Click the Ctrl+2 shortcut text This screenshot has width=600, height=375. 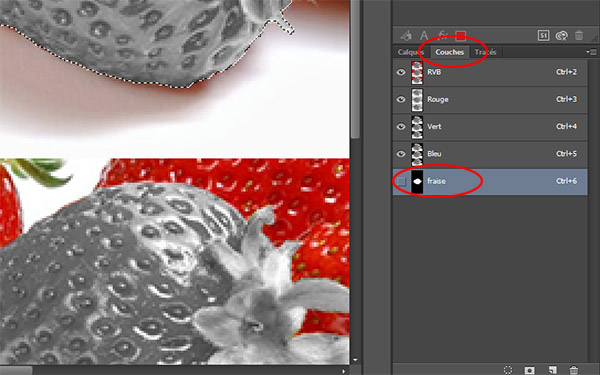click(566, 72)
